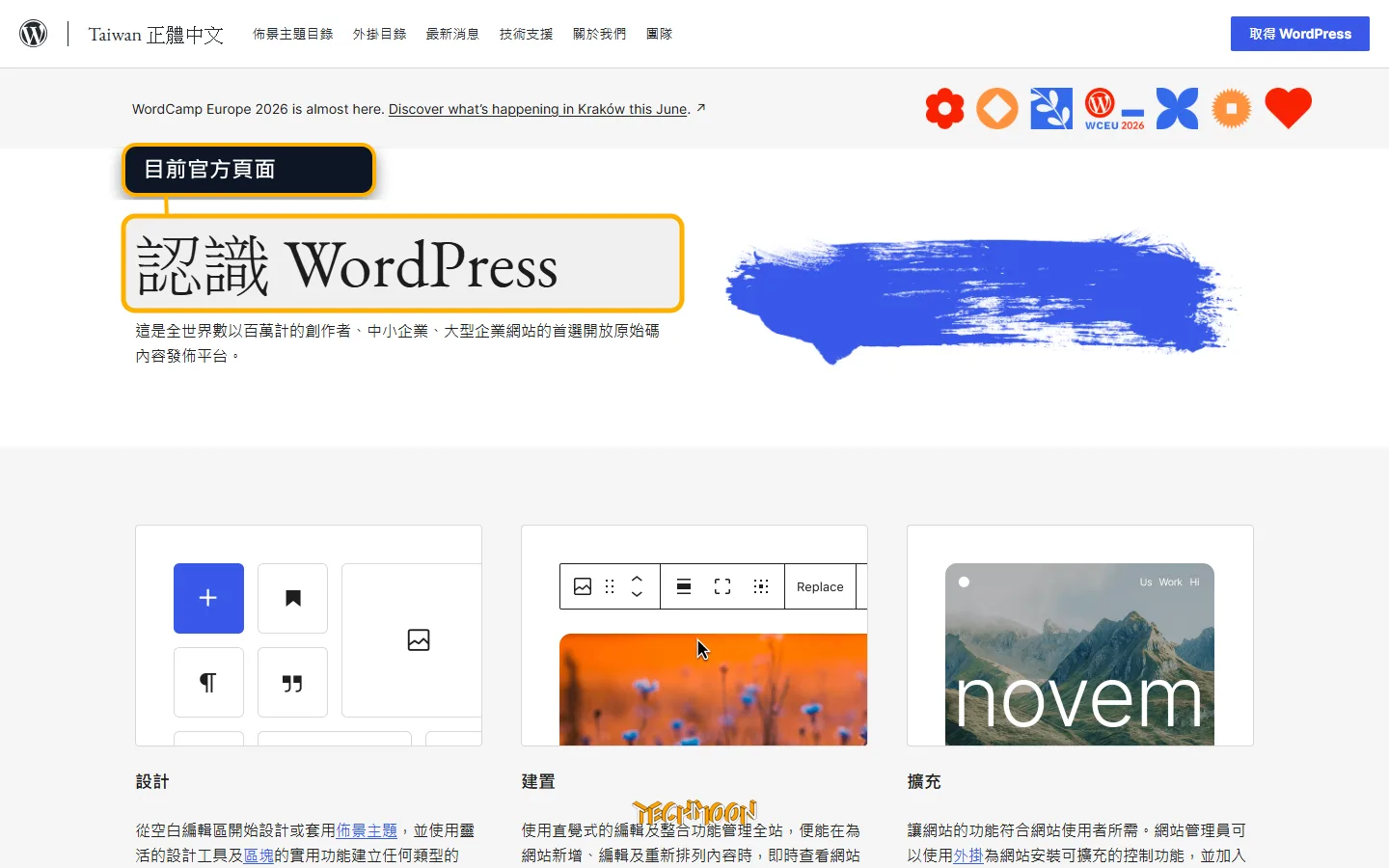
Task: Click the Replace toolbar button
Action: (x=820, y=586)
